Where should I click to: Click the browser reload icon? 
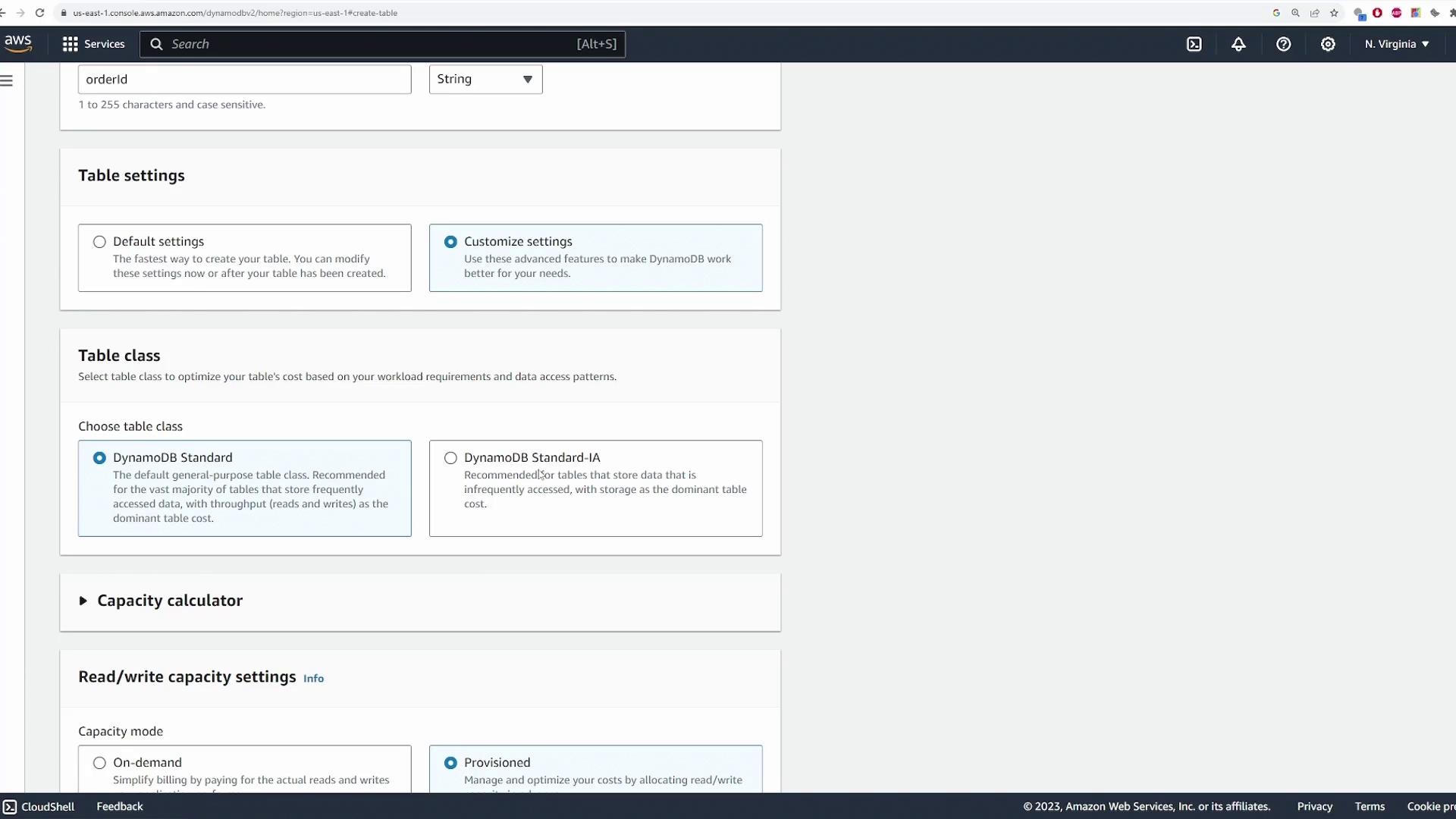pos(39,13)
